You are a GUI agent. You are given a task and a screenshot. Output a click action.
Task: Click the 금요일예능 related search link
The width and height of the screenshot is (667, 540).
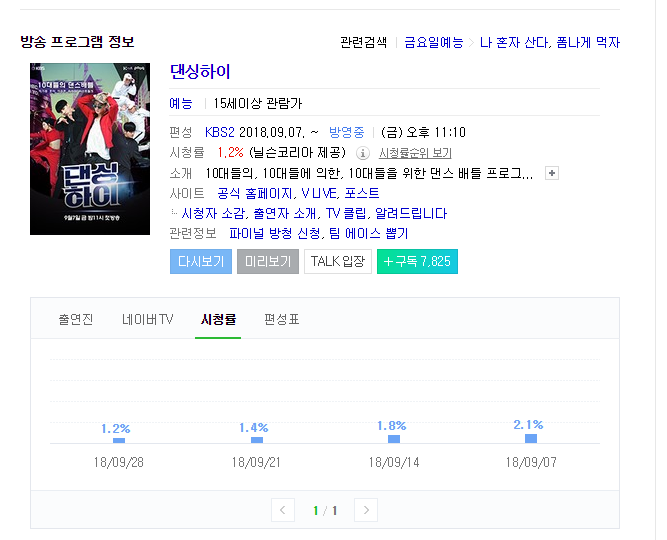[433, 43]
